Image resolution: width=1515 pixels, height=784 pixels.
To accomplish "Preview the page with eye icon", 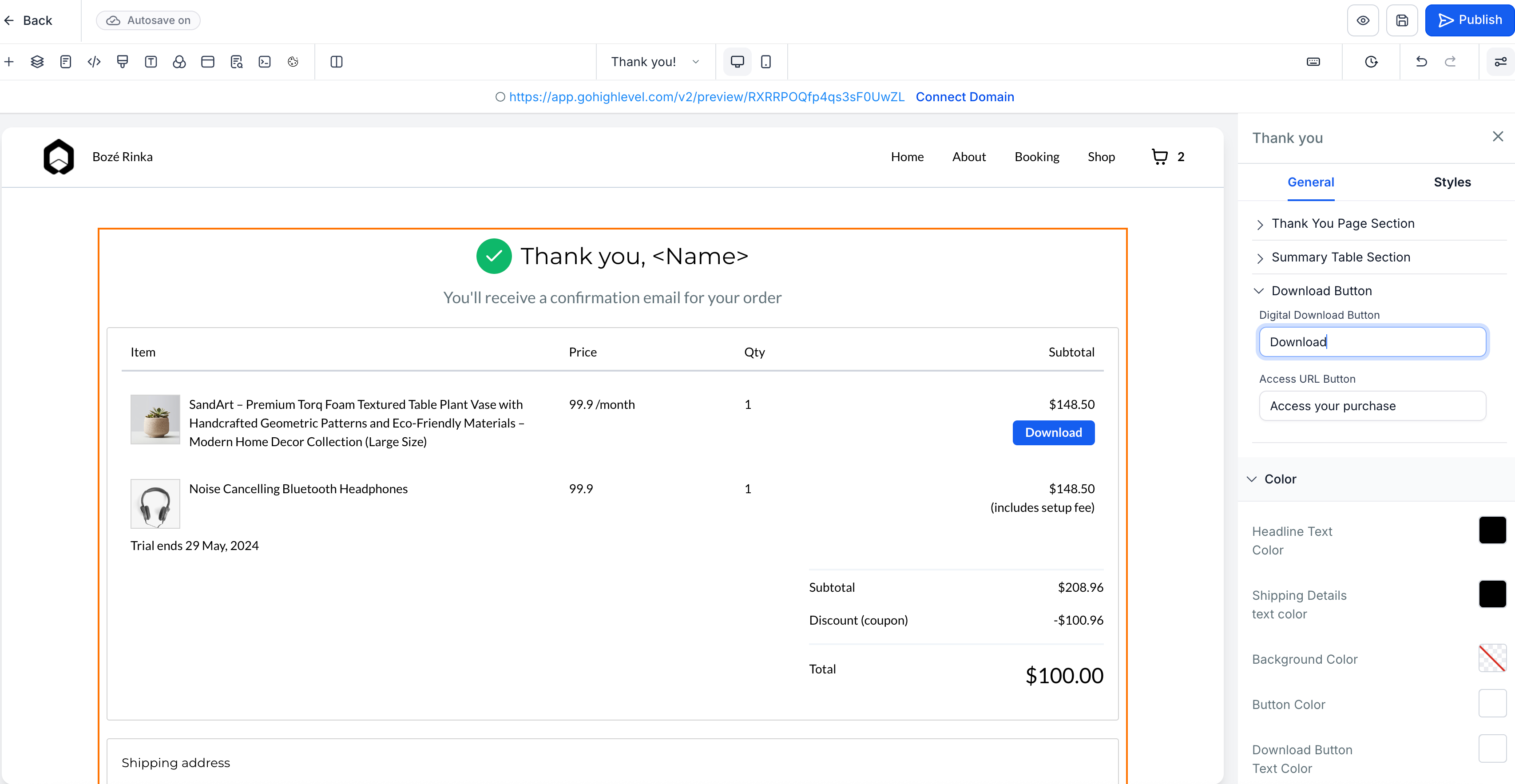I will 1363,20.
